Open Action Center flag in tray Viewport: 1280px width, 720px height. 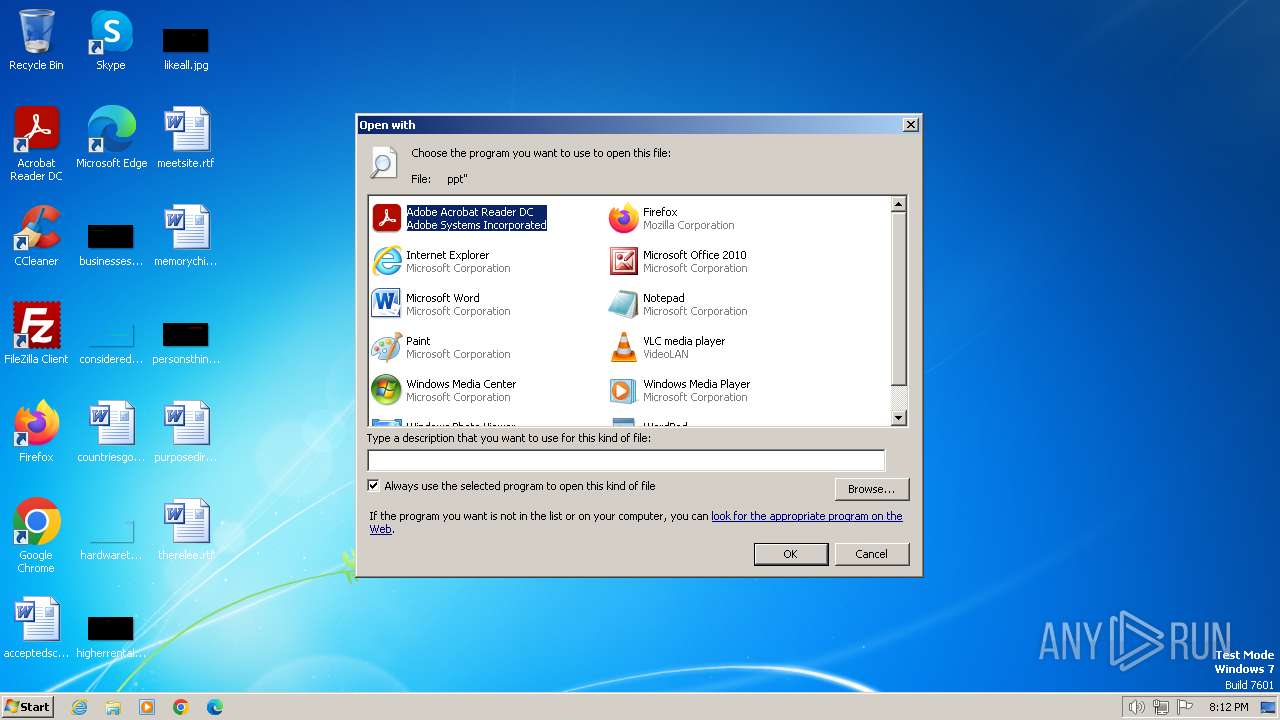tap(1185, 707)
